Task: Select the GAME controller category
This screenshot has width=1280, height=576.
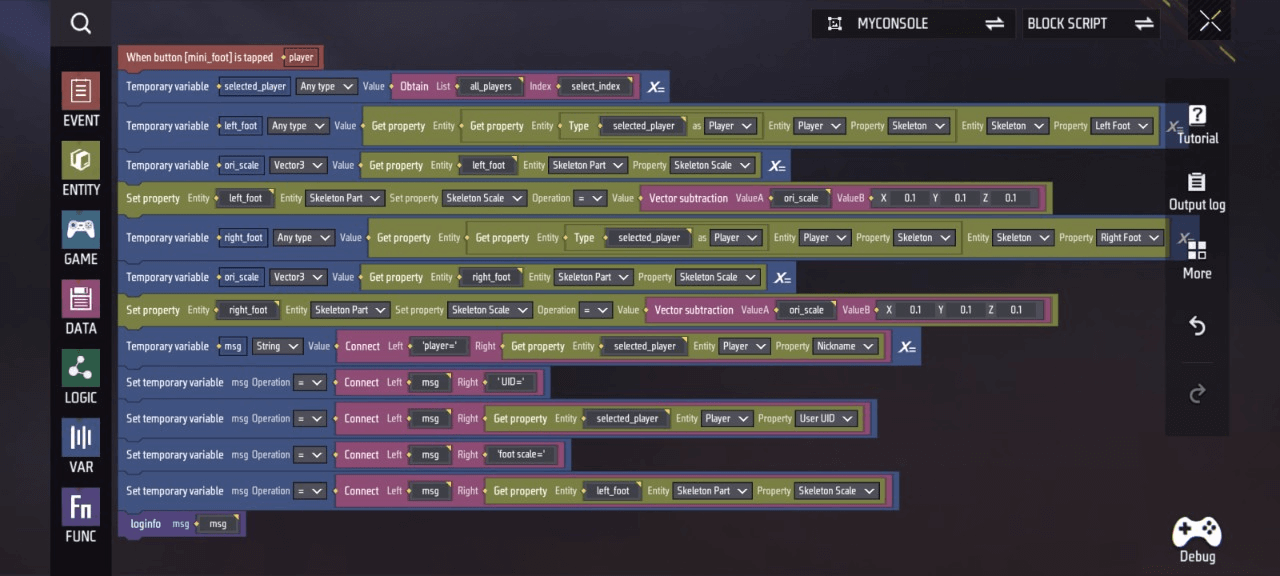Action: (x=81, y=238)
